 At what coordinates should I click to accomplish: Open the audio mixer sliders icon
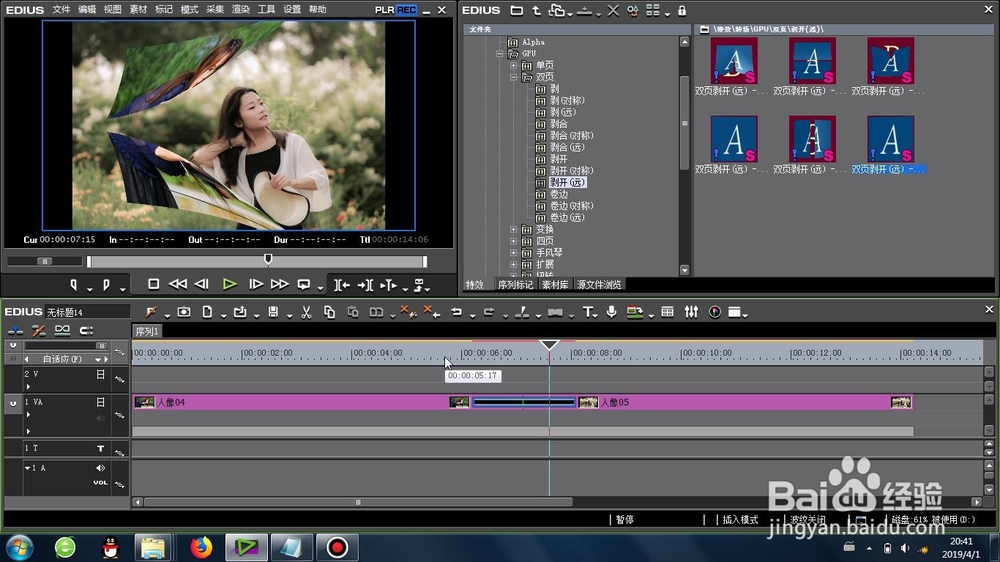[x=691, y=312]
